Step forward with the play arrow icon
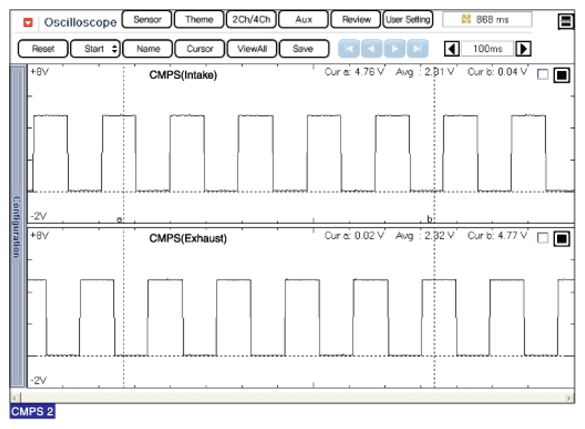 395,49
